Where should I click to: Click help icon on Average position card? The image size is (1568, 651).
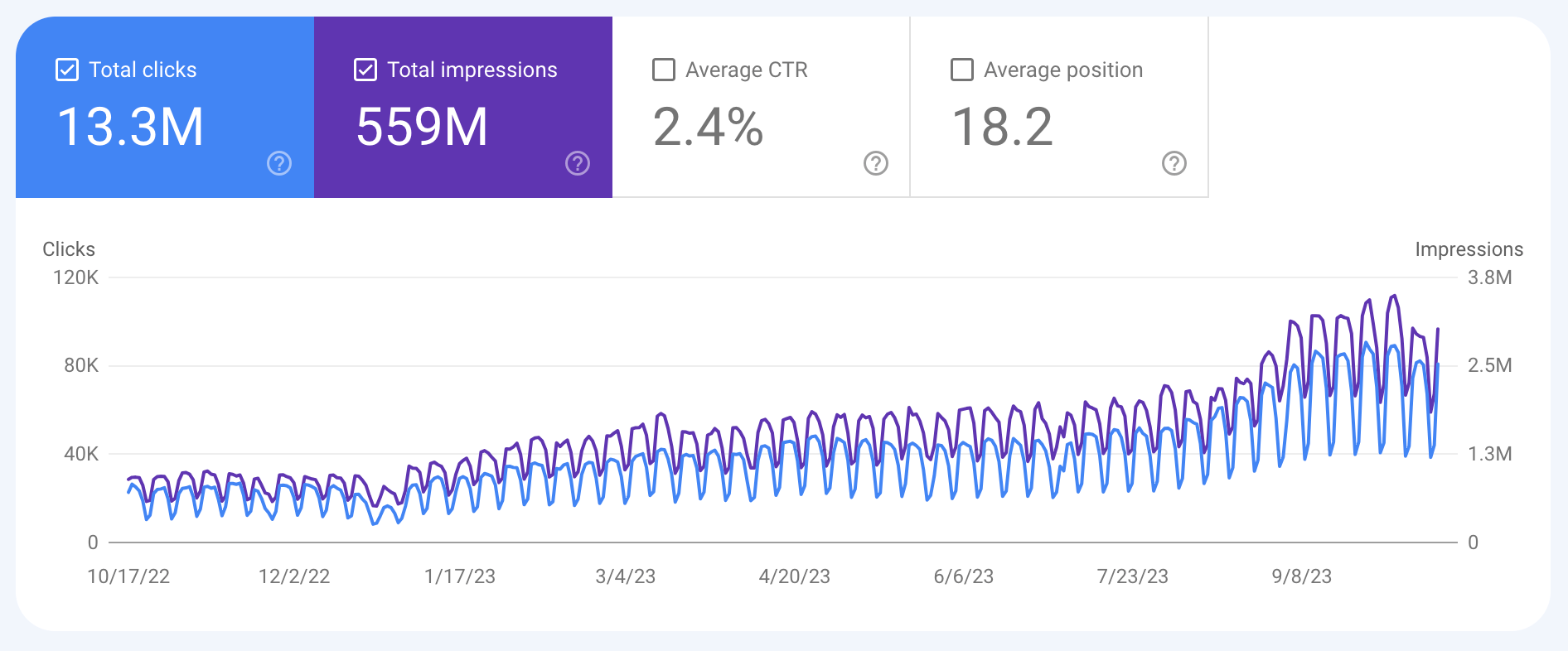point(1174,163)
